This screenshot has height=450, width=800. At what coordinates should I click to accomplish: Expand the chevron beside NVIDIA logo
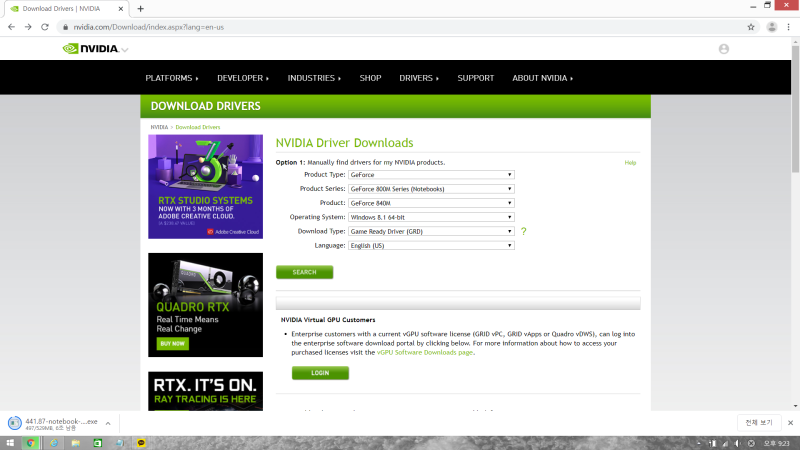(125, 50)
